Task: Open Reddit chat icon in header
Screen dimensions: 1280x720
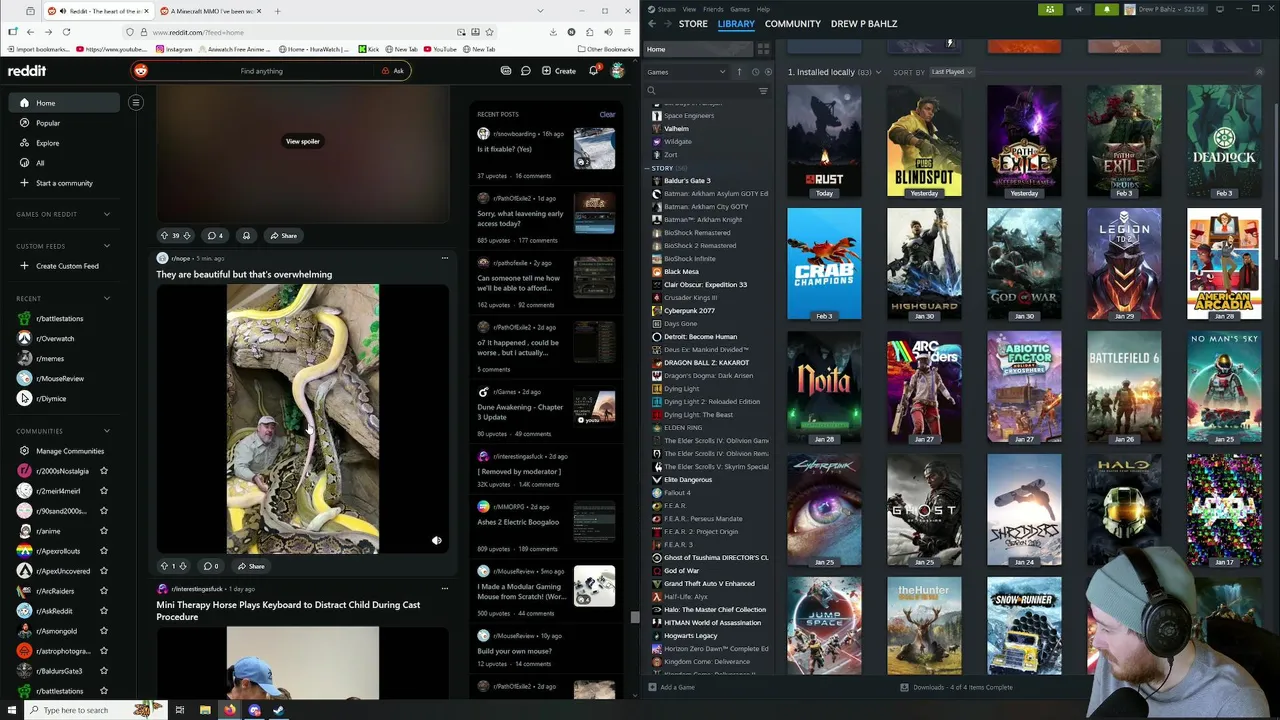Action: pyautogui.click(x=525, y=71)
